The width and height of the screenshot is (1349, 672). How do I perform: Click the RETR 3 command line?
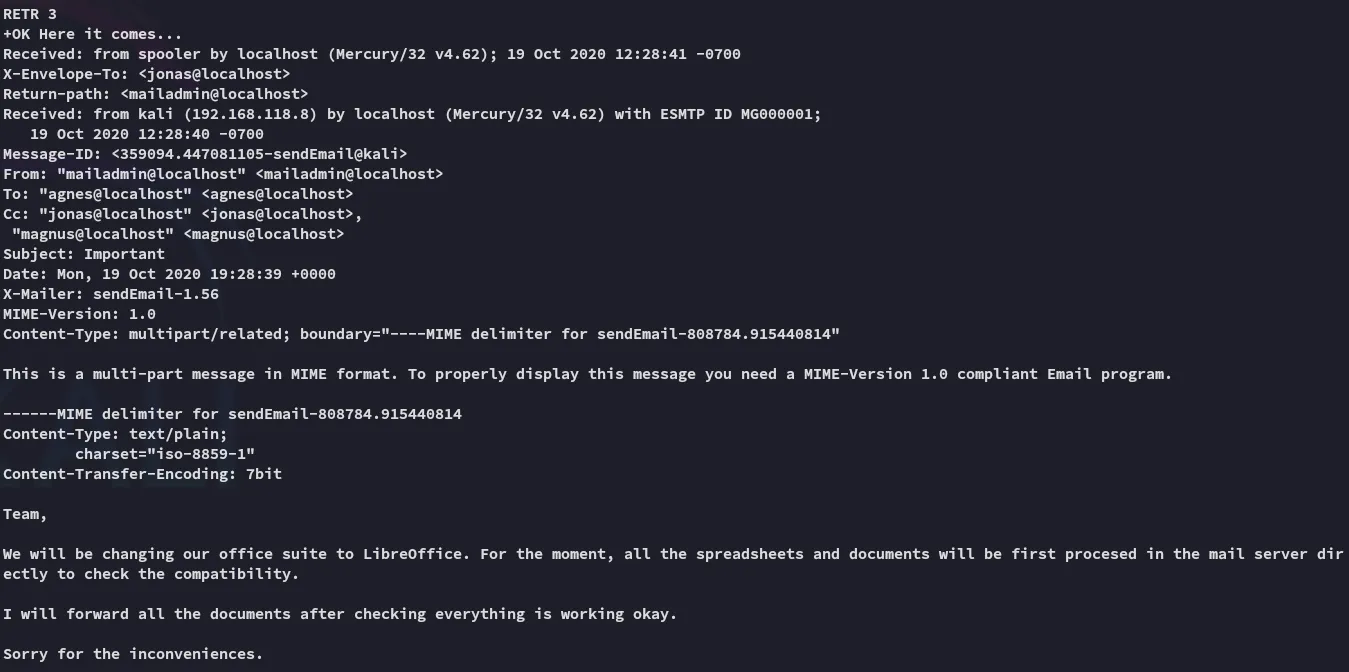tap(30, 14)
